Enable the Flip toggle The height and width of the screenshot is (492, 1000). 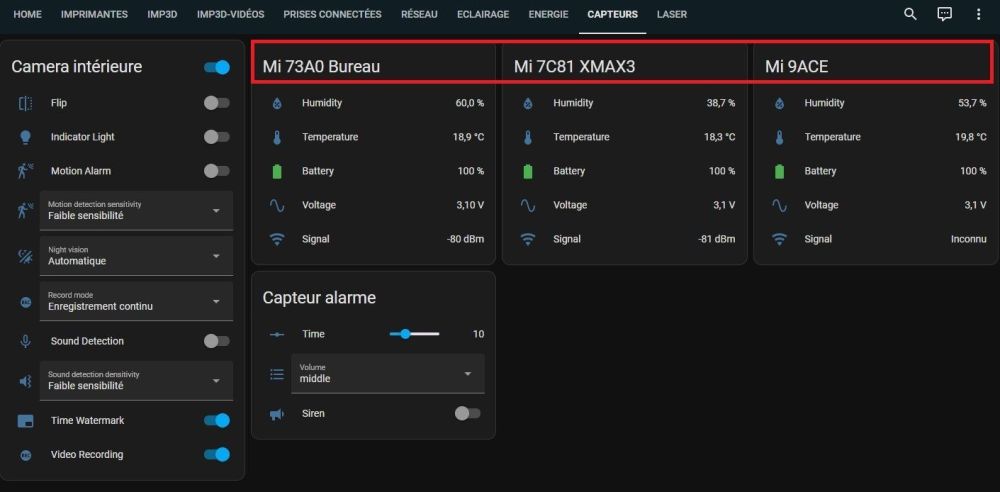coord(217,103)
